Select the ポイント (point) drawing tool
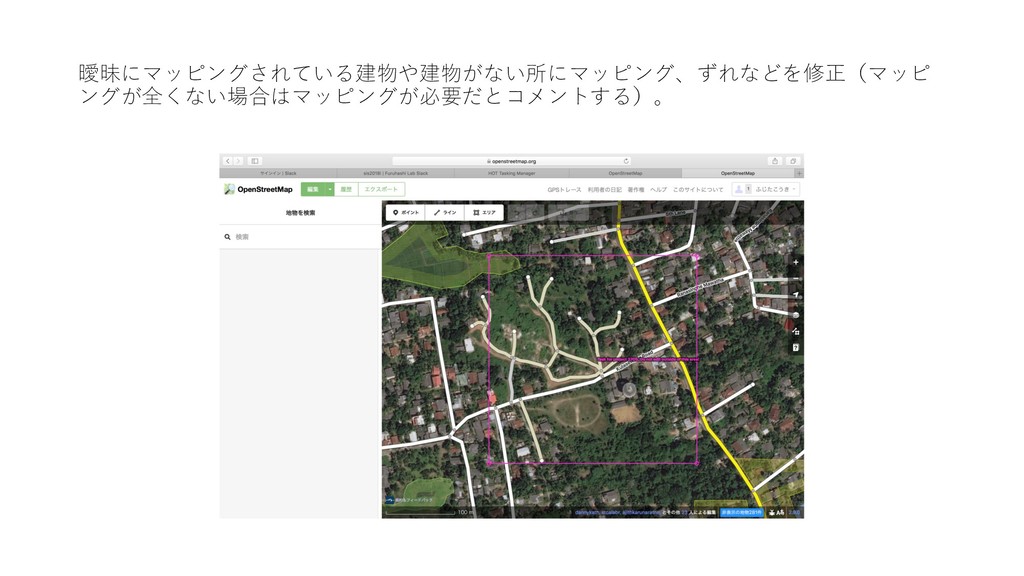This screenshot has width=1024, height=576. [406, 212]
